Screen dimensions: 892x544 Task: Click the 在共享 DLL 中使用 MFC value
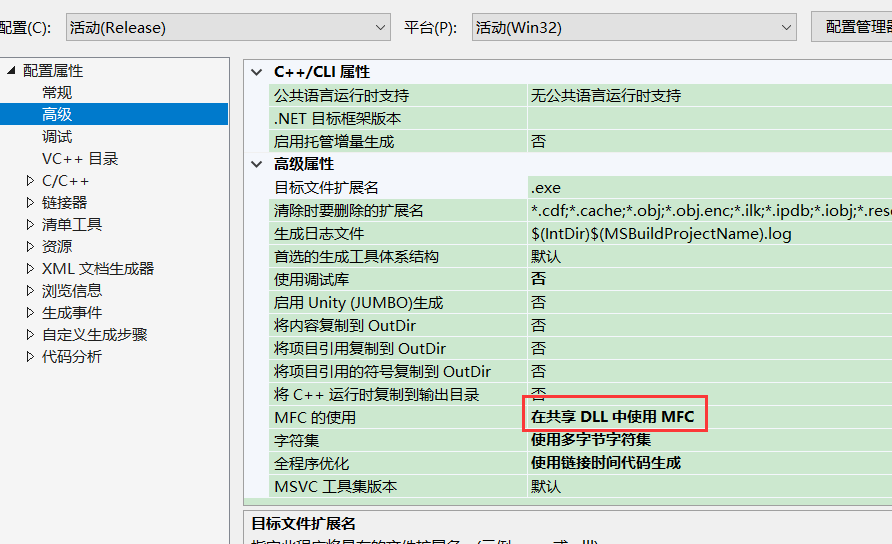[613, 417]
